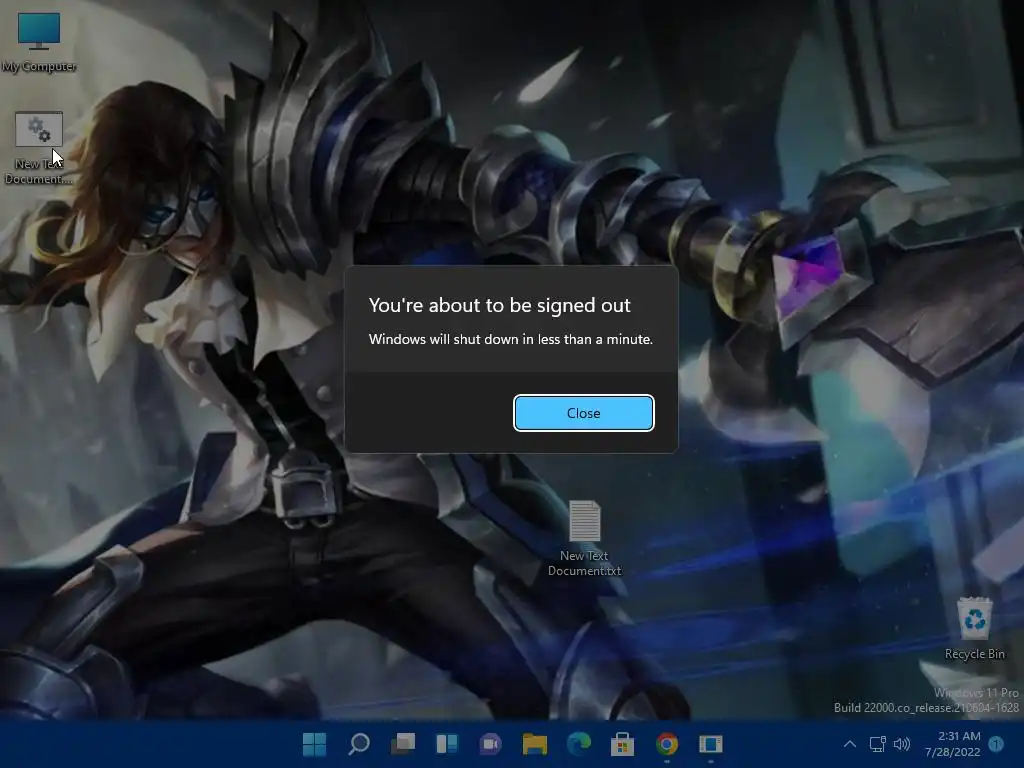
Task: Open Microsoft Store from taskbar
Action: pyautogui.click(x=622, y=744)
